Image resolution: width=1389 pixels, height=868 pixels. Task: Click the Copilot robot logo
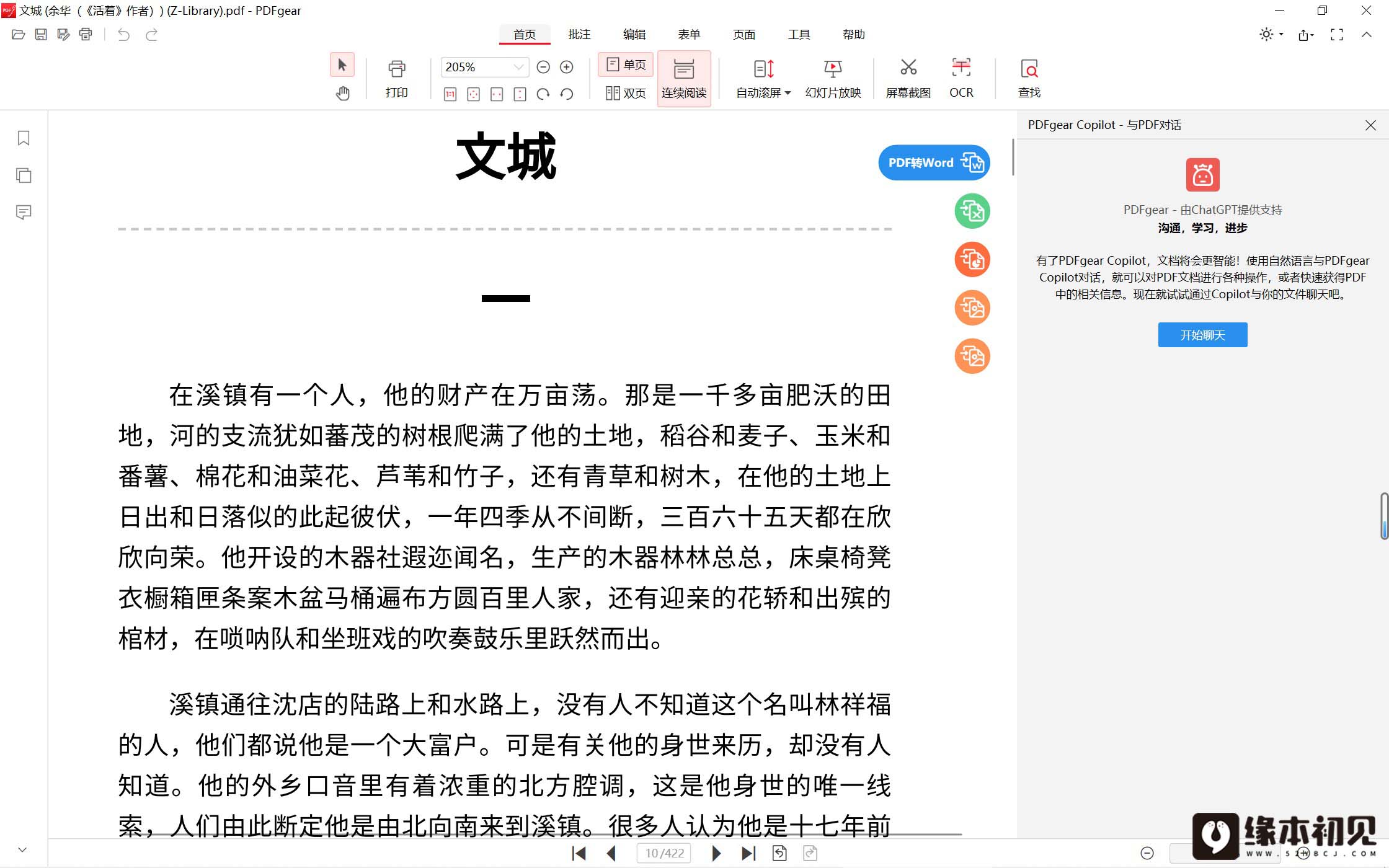click(x=1202, y=175)
